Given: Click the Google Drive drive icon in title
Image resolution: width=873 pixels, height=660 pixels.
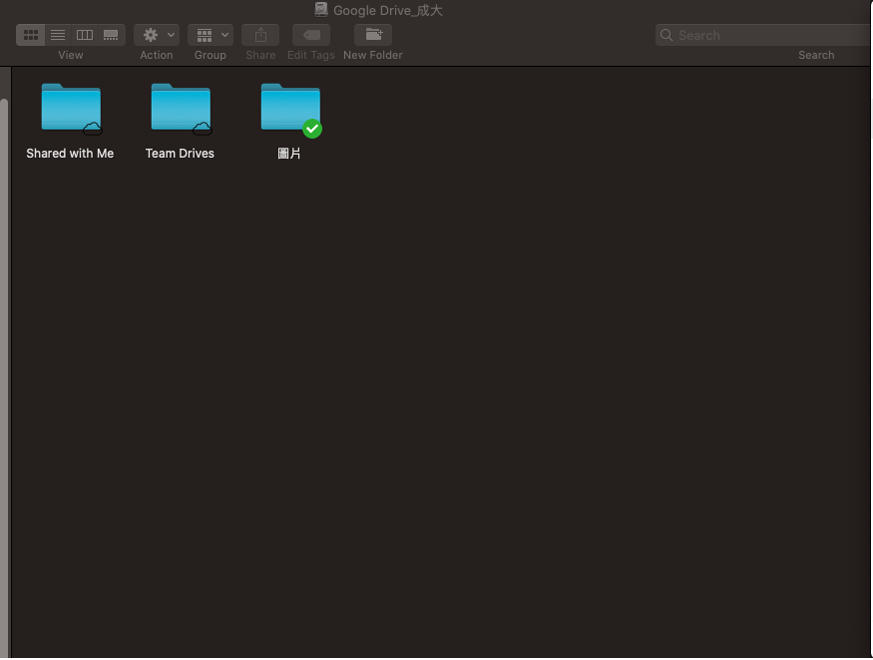Looking at the screenshot, I should click(x=321, y=10).
